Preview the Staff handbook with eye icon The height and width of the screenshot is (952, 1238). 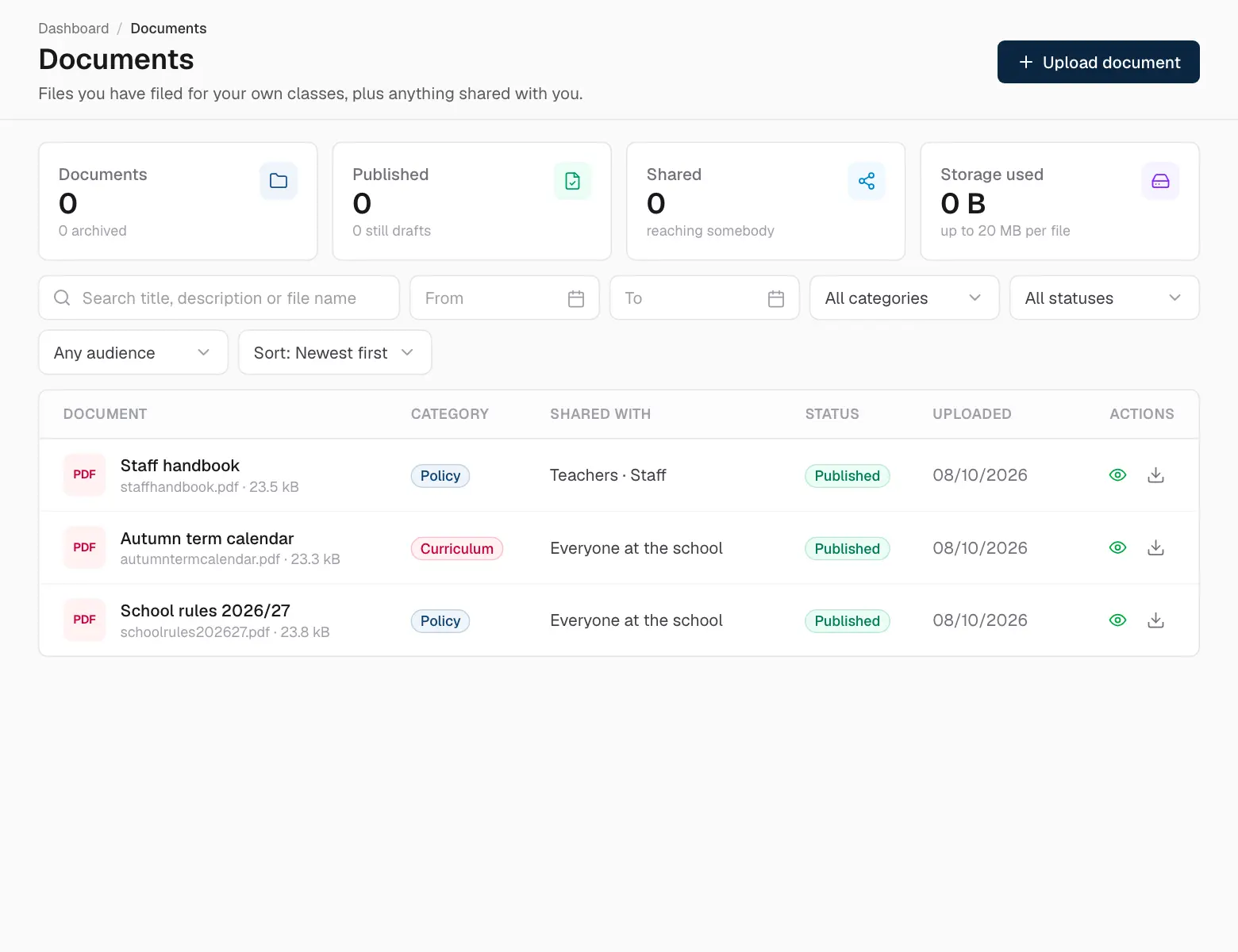coord(1117,475)
